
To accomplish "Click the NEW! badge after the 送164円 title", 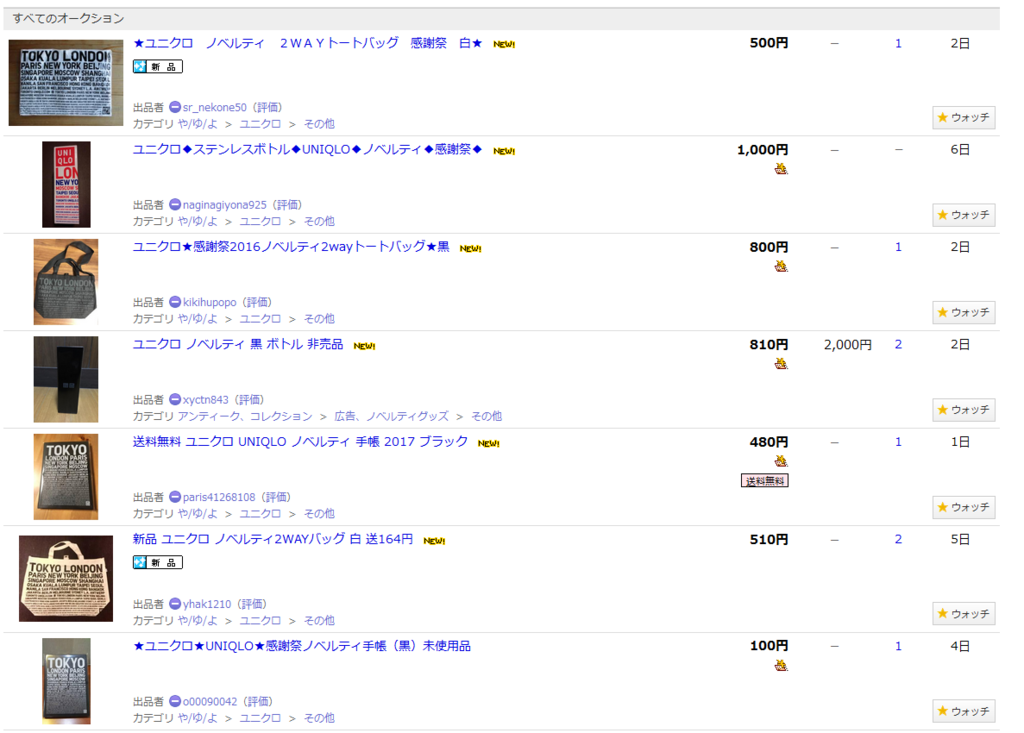I will pos(434,540).
